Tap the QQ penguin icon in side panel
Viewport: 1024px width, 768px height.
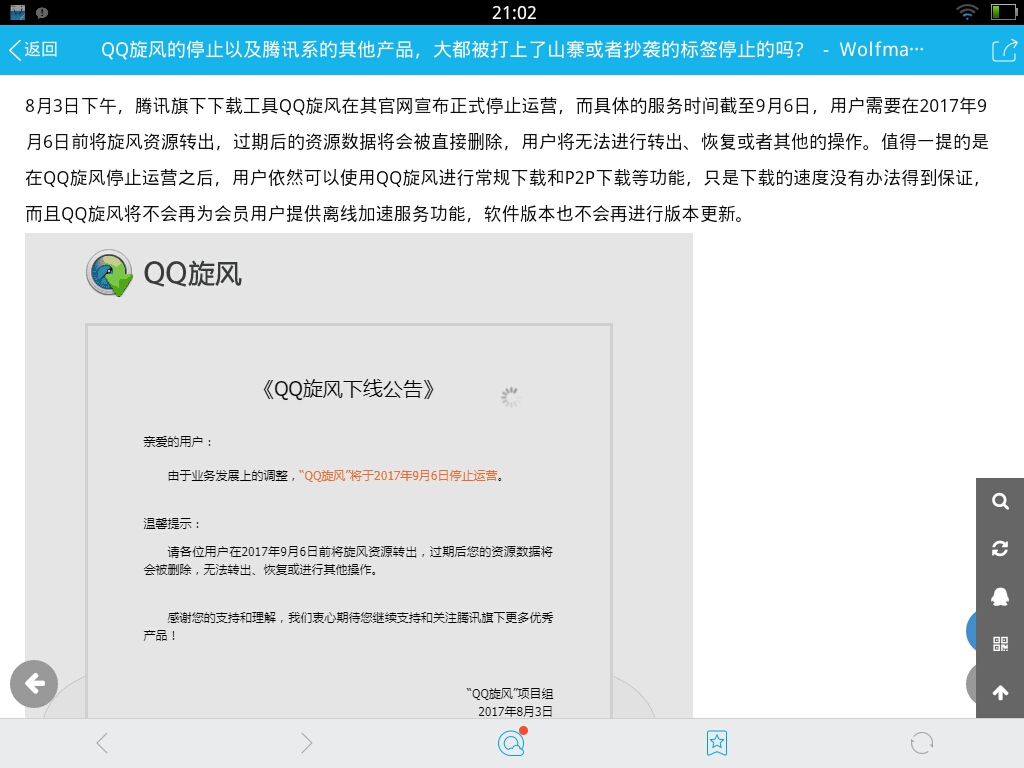[x=1000, y=596]
